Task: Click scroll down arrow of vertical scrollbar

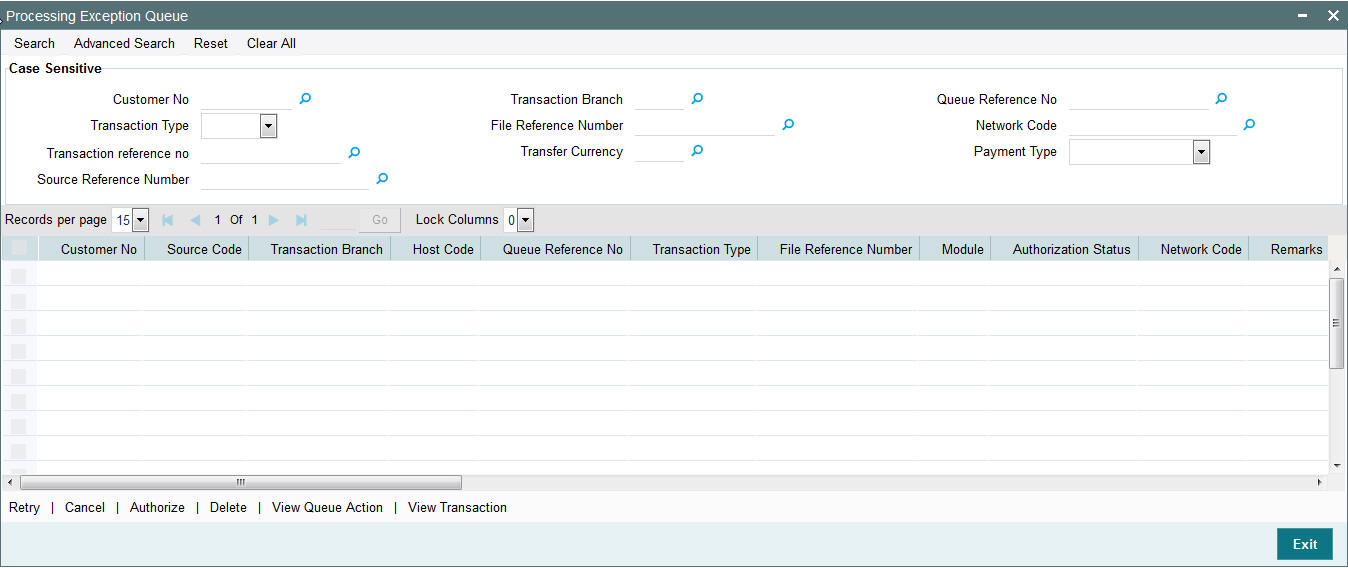Action: click(x=1337, y=465)
